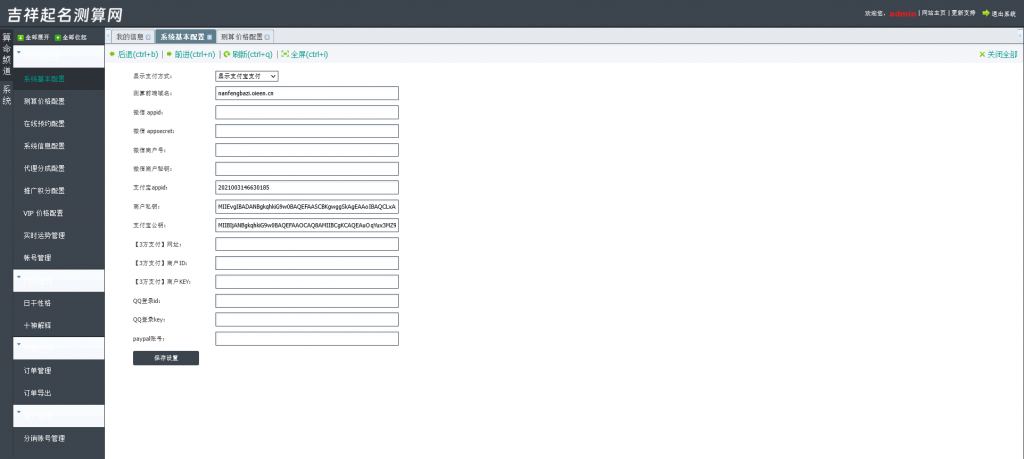The image size is (1024, 459).
Task: Click the 全部展开 expand-all icon
Action: [x=21, y=38]
